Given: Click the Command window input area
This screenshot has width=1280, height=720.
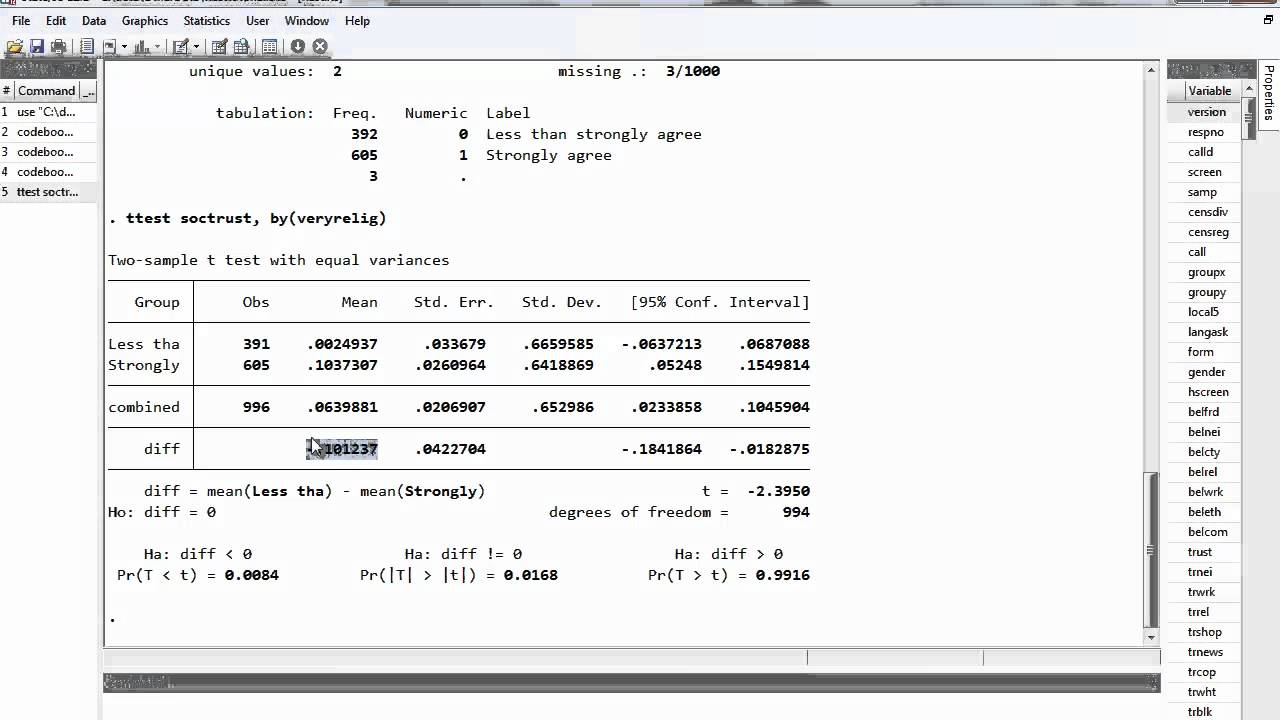Looking at the screenshot, I should click(x=630, y=704).
